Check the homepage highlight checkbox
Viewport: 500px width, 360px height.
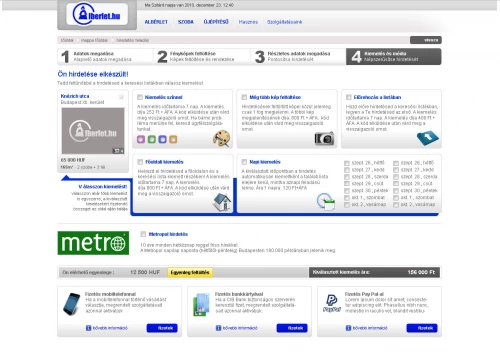(140, 162)
